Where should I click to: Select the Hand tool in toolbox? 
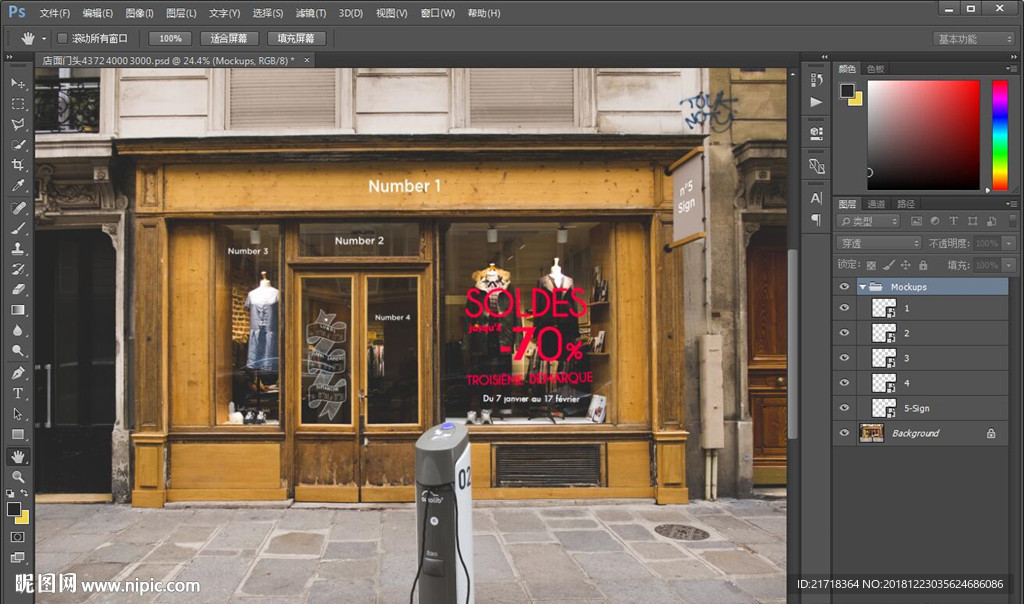coord(18,456)
